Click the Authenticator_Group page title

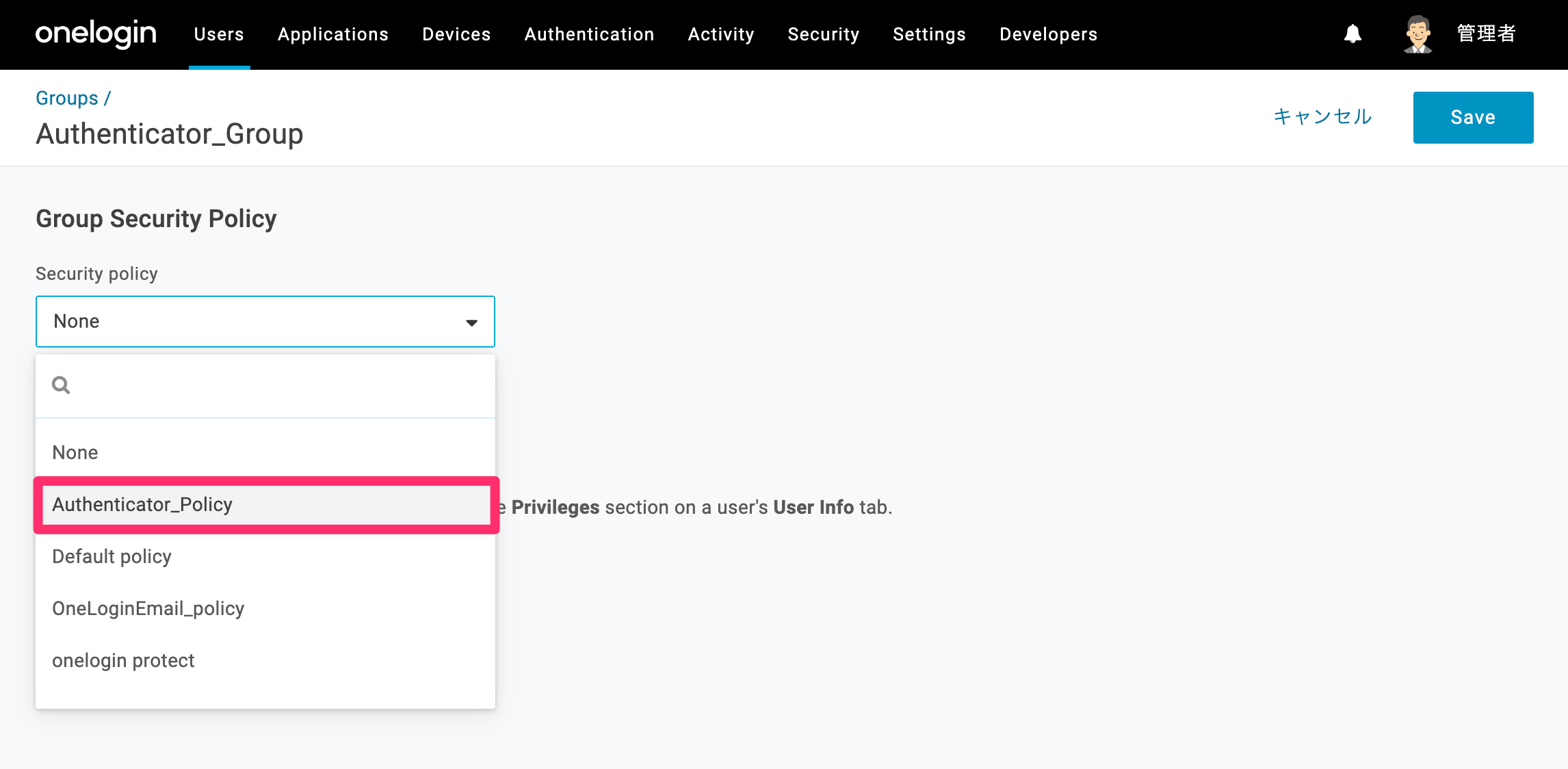pyautogui.click(x=170, y=134)
